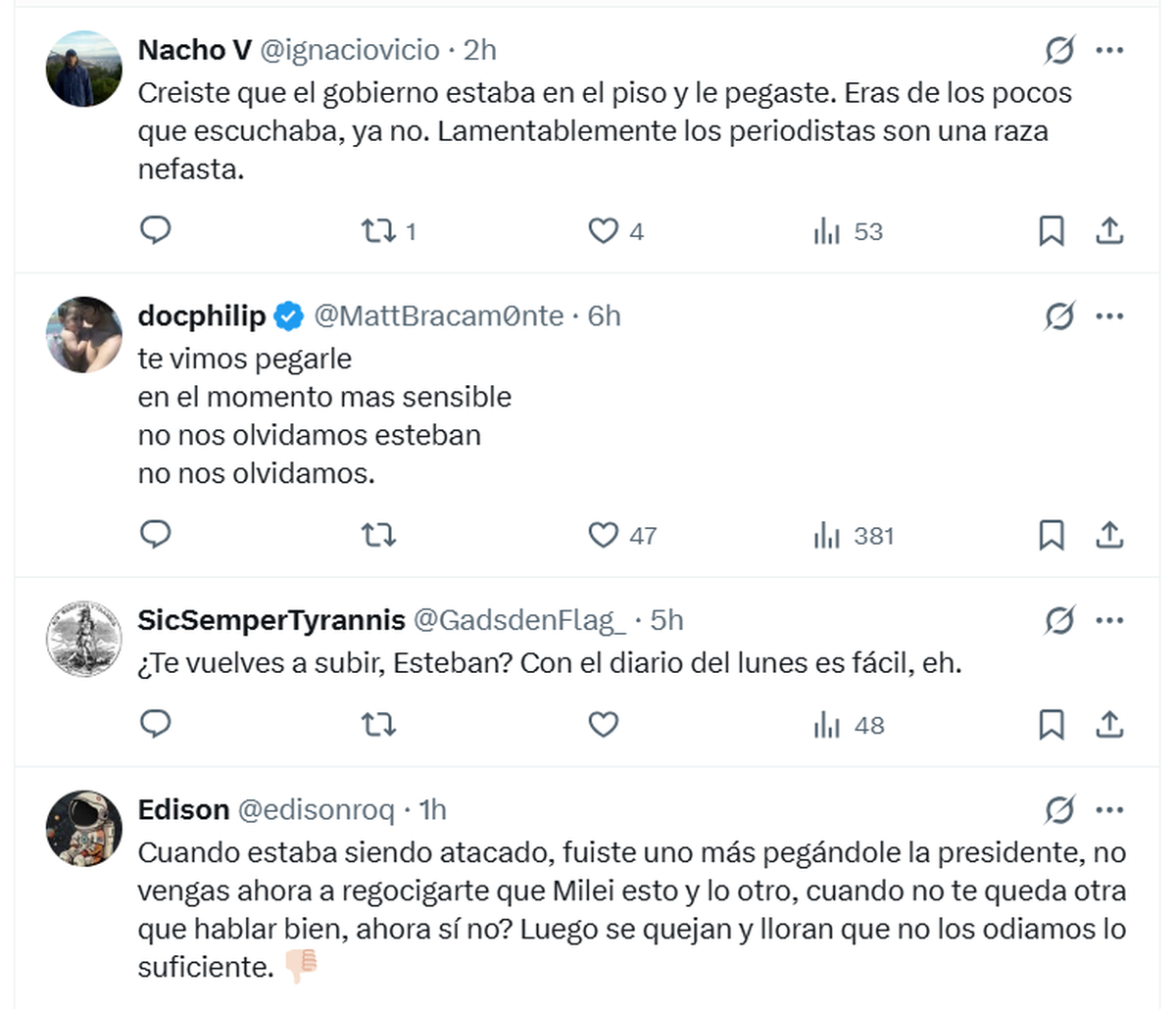Bookmark the docphilip tweet
The width and height of the screenshot is (1176, 1009).
click(x=1051, y=535)
